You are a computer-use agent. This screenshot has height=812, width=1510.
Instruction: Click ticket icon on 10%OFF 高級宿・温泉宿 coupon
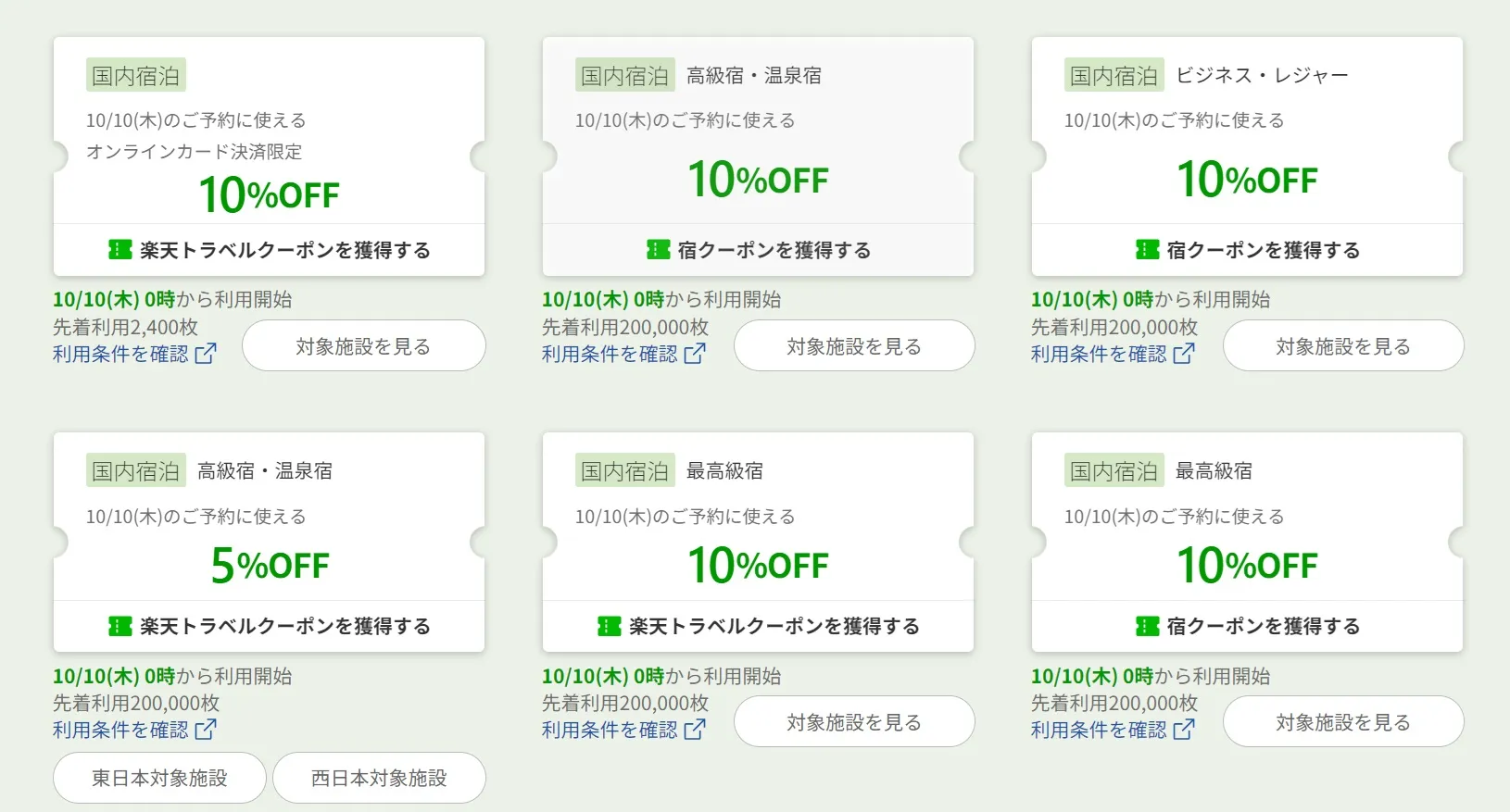tap(658, 250)
